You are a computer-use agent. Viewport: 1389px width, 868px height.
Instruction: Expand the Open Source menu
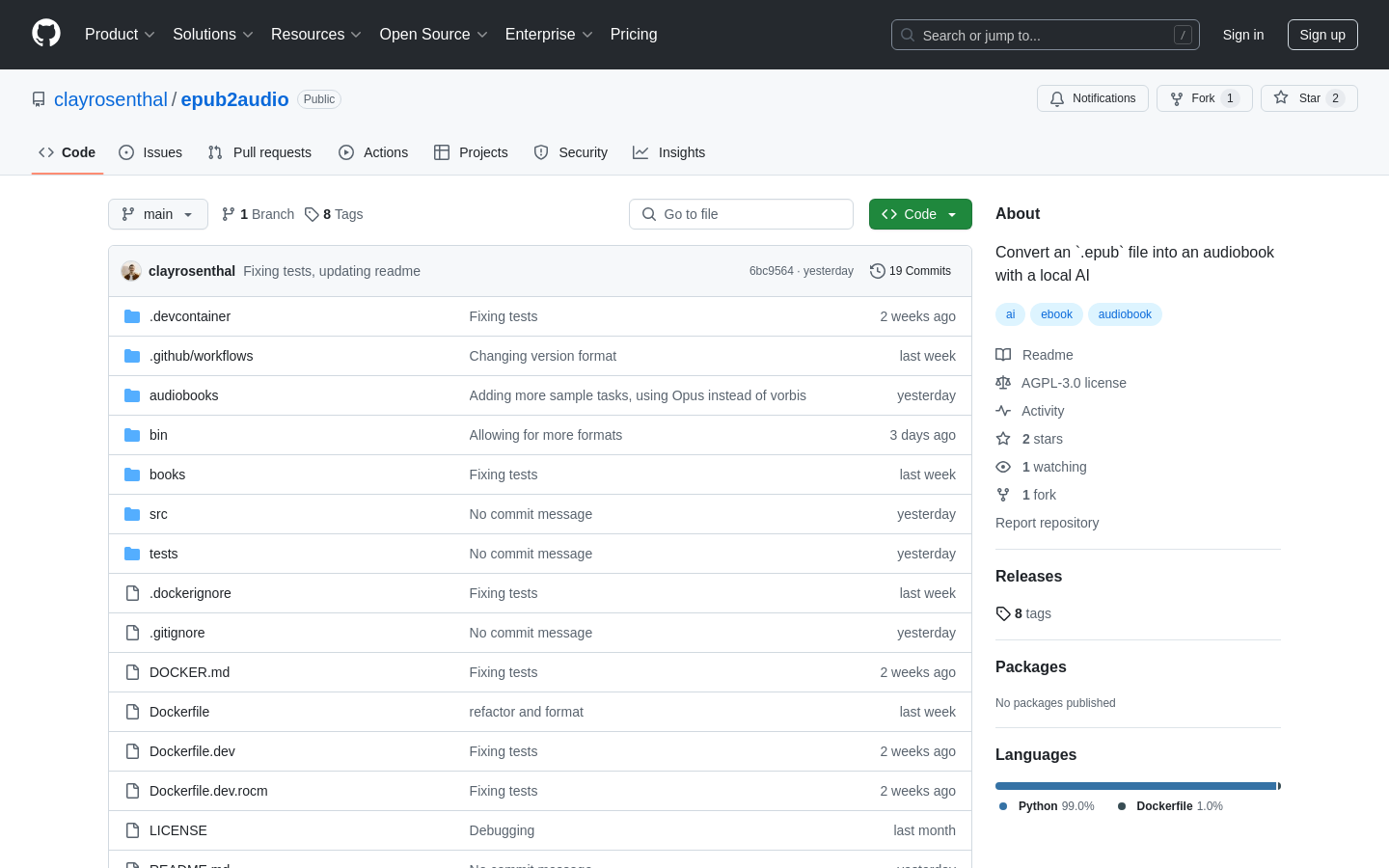pyautogui.click(x=434, y=35)
